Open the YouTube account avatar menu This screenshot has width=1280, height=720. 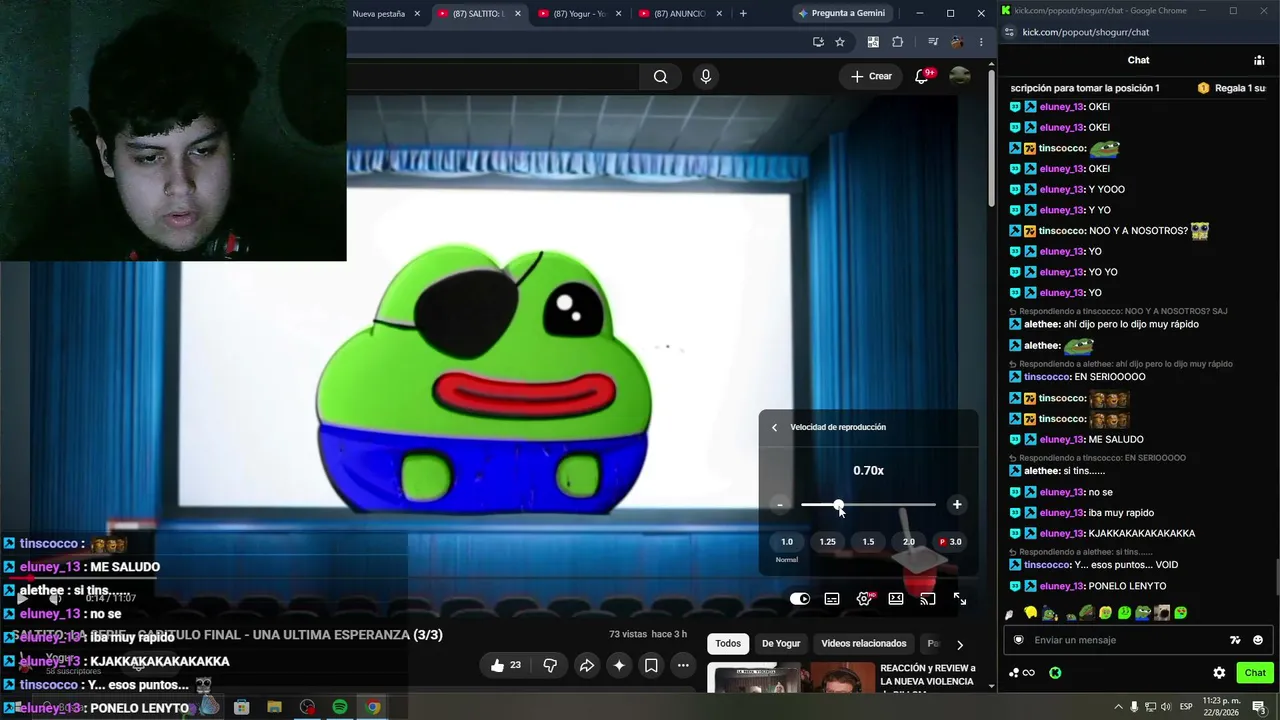coord(960,76)
